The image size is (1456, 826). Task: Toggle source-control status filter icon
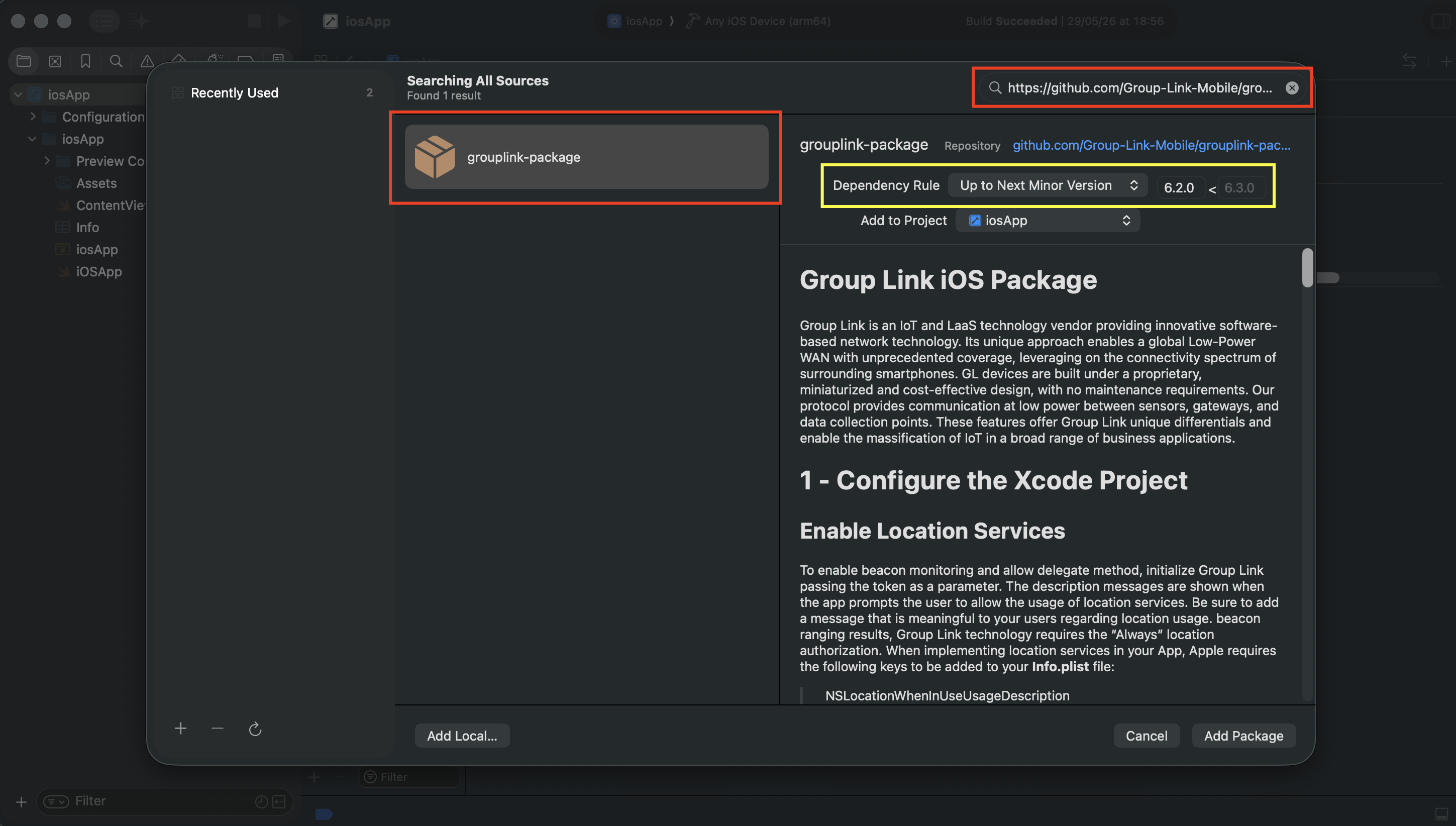point(279,801)
